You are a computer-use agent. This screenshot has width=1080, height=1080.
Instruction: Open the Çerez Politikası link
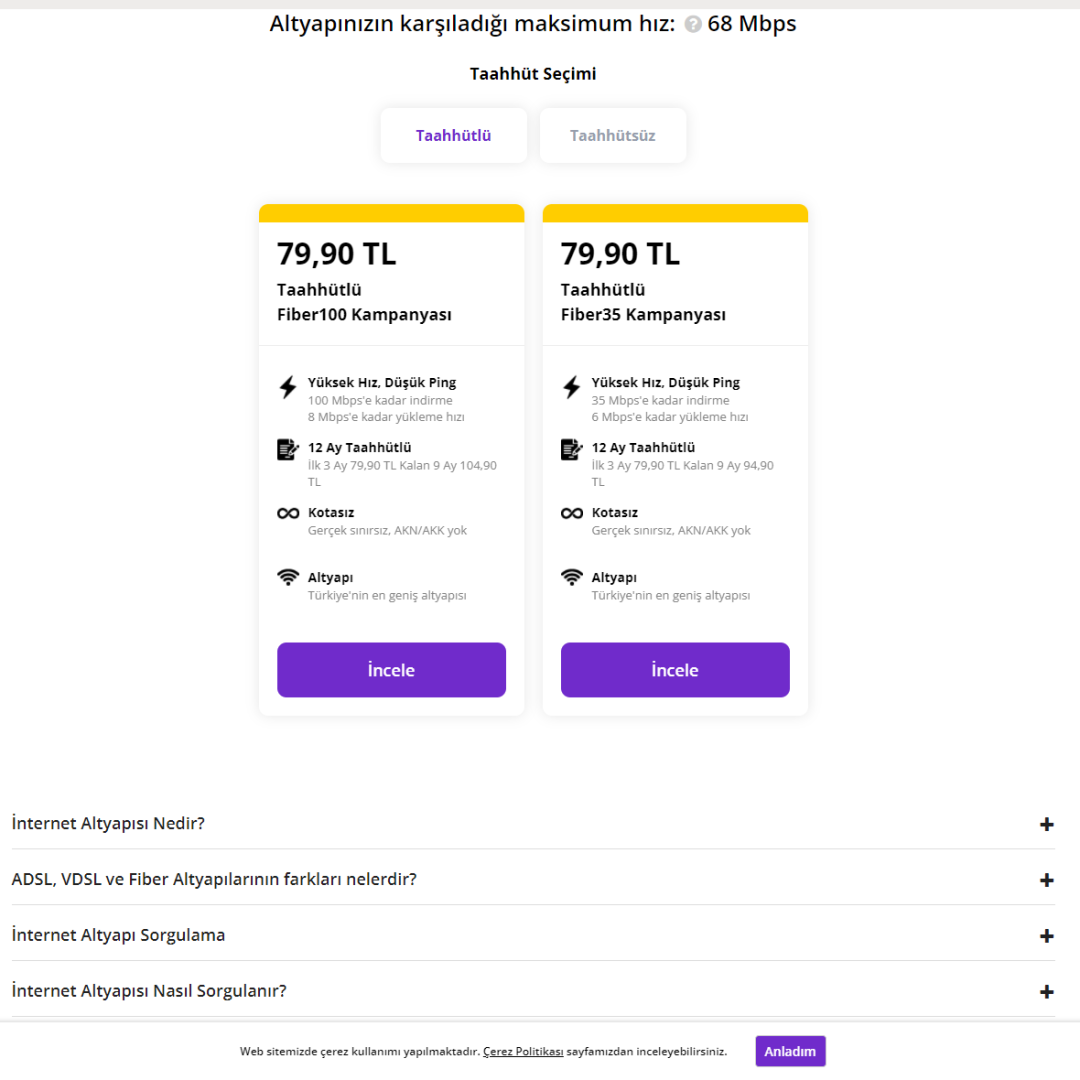(523, 1052)
